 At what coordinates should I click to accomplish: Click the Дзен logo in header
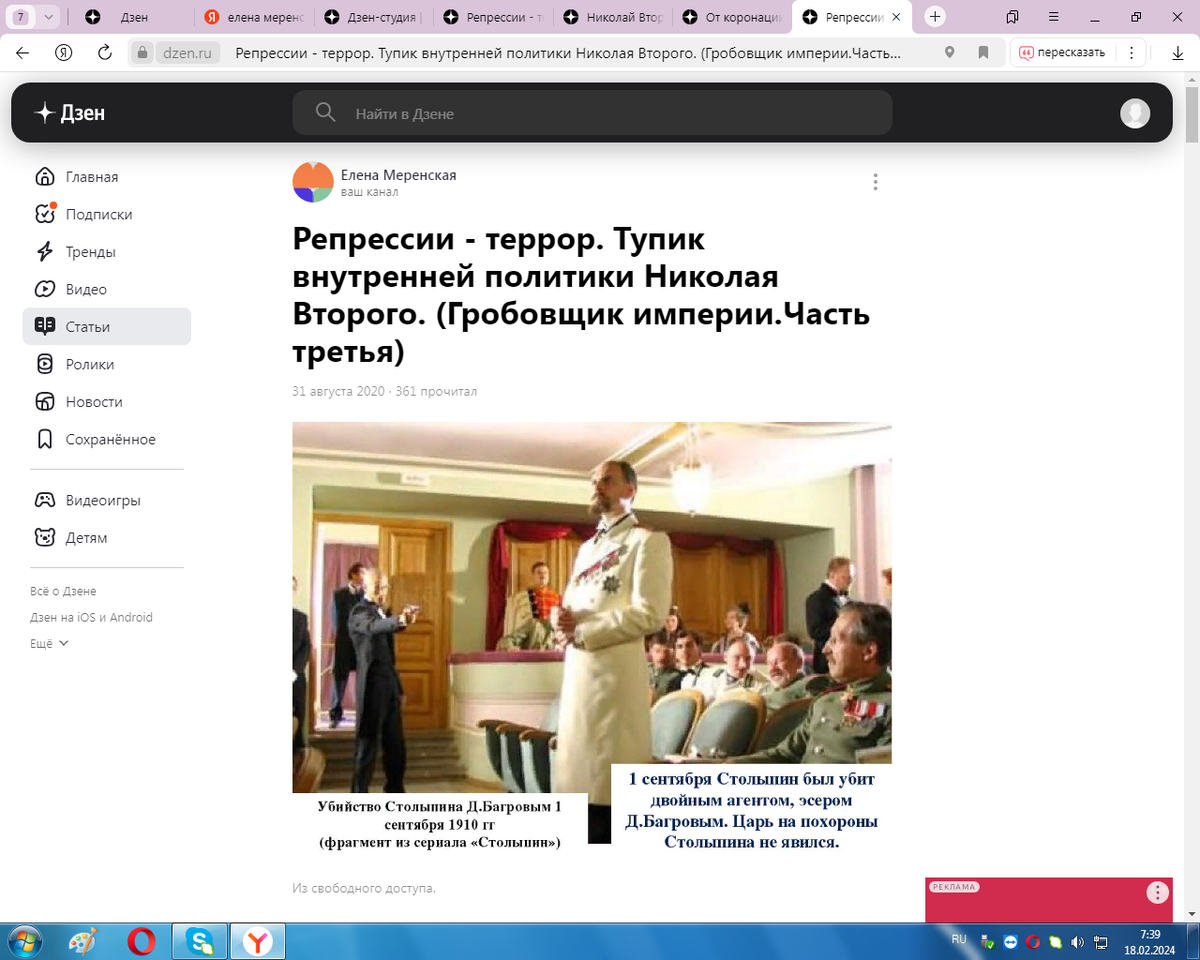tap(69, 113)
